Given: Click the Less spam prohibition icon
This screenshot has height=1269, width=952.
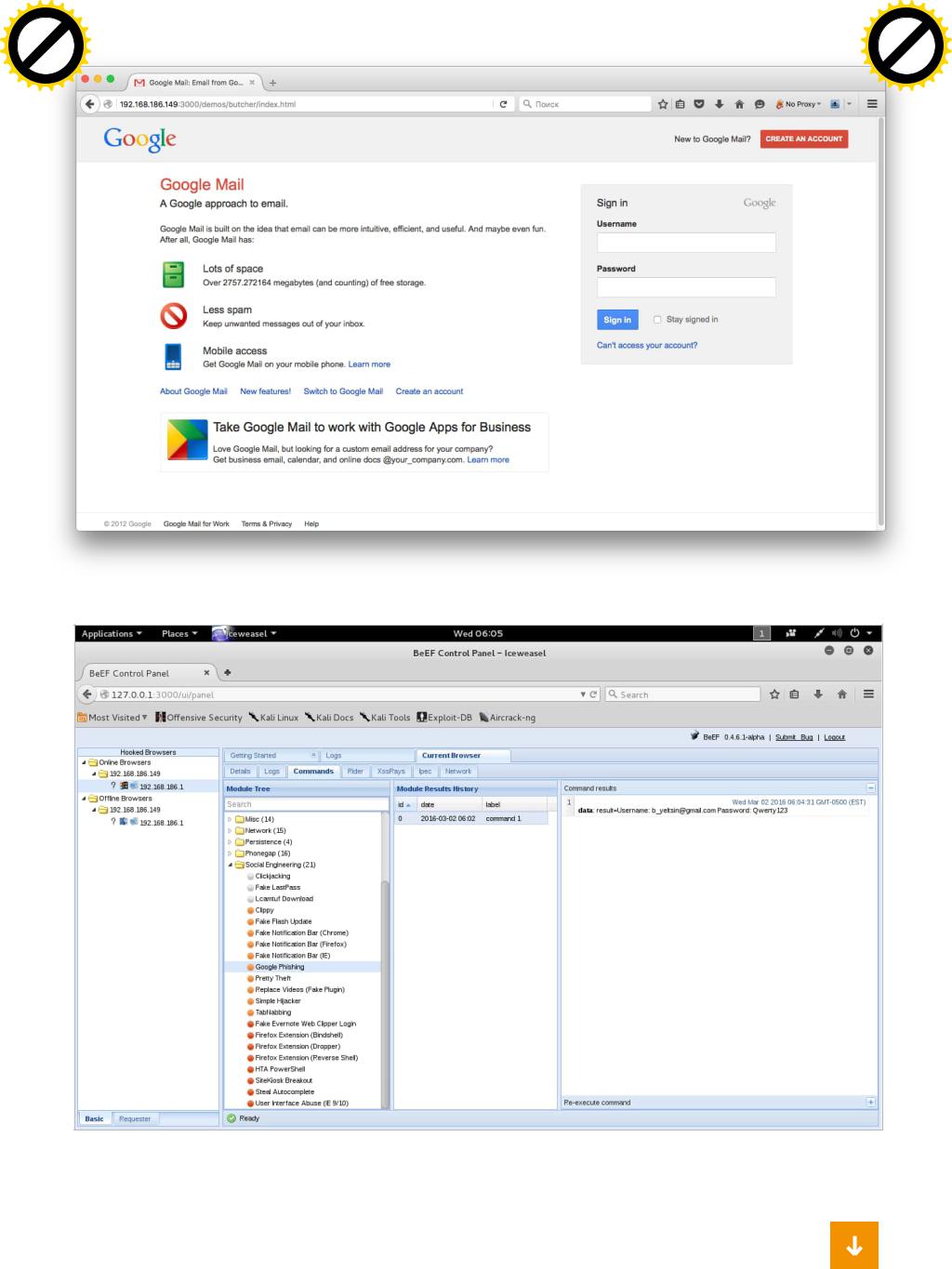Looking at the screenshot, I should [174, 316].
